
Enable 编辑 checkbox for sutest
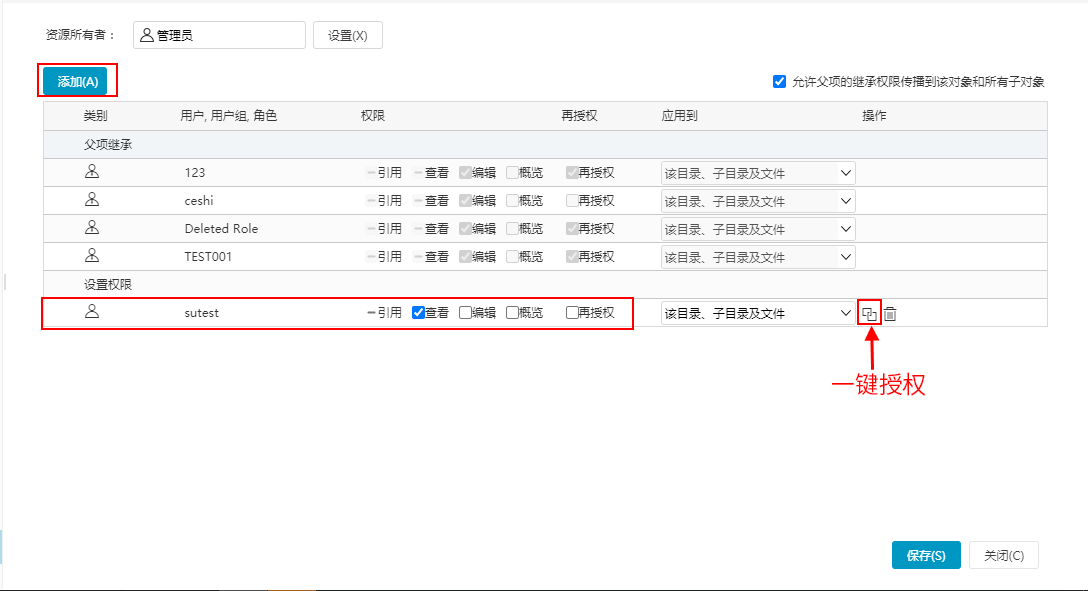coord(466,312)
